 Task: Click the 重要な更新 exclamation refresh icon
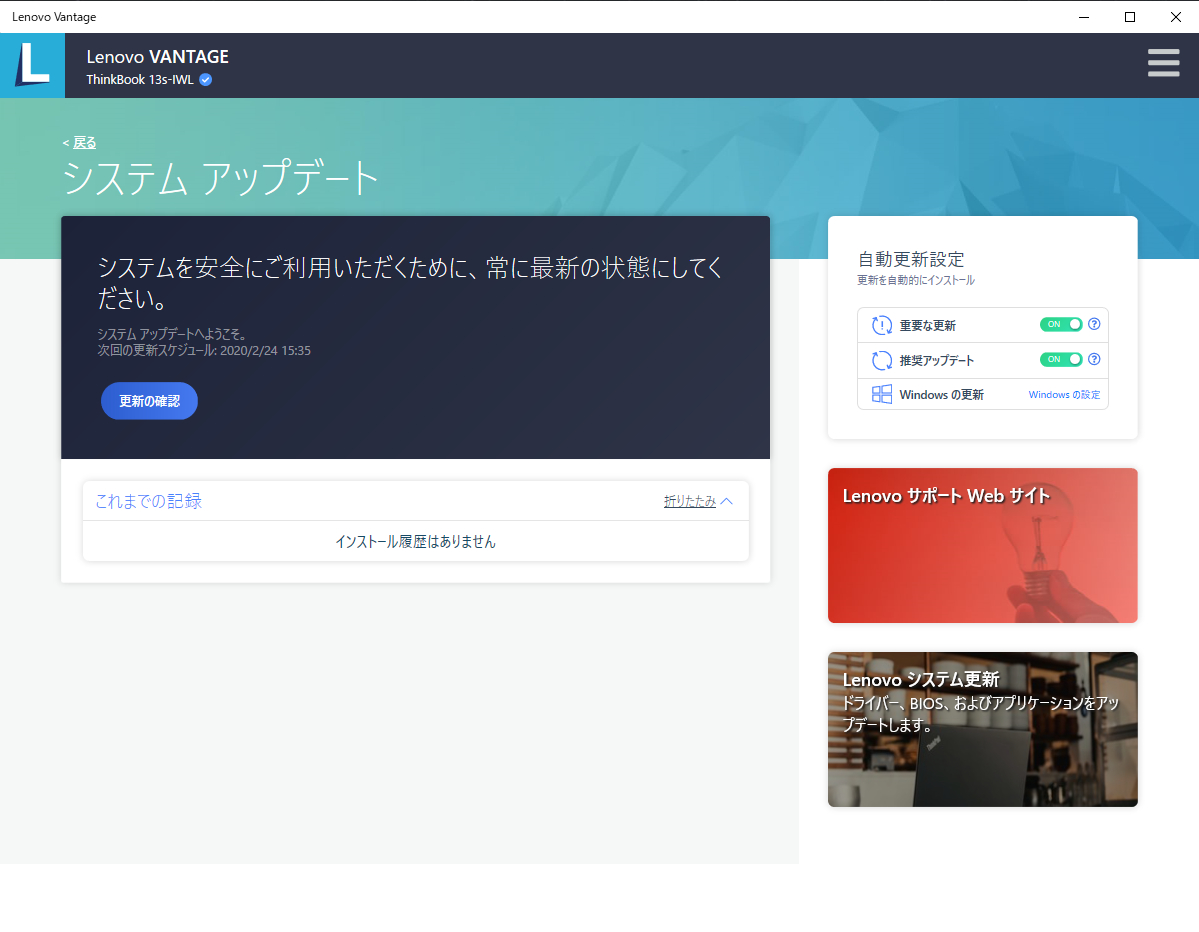pos(882,325)
